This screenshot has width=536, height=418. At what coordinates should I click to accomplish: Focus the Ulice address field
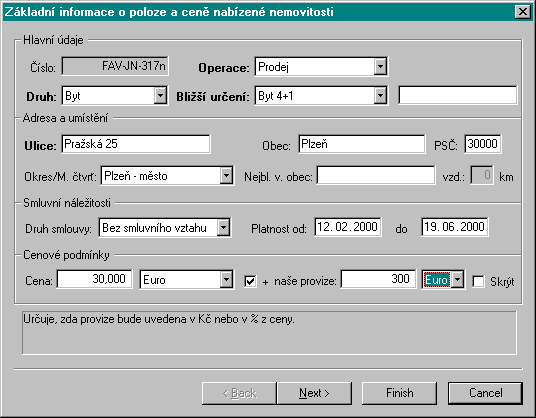(136, 144)
